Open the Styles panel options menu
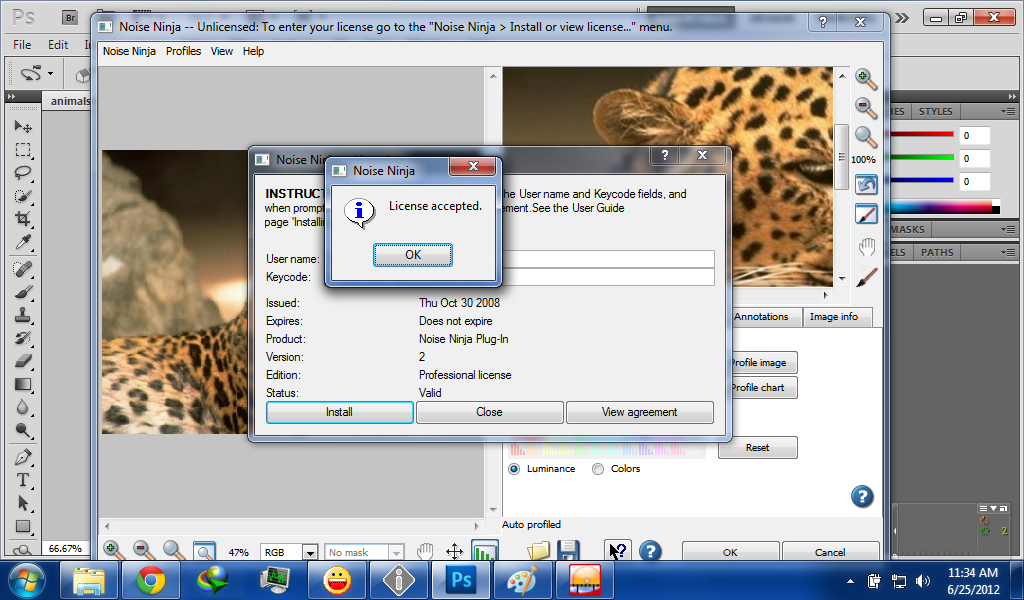Screen dimensions: 1024x600 [x=1008, y=111]
